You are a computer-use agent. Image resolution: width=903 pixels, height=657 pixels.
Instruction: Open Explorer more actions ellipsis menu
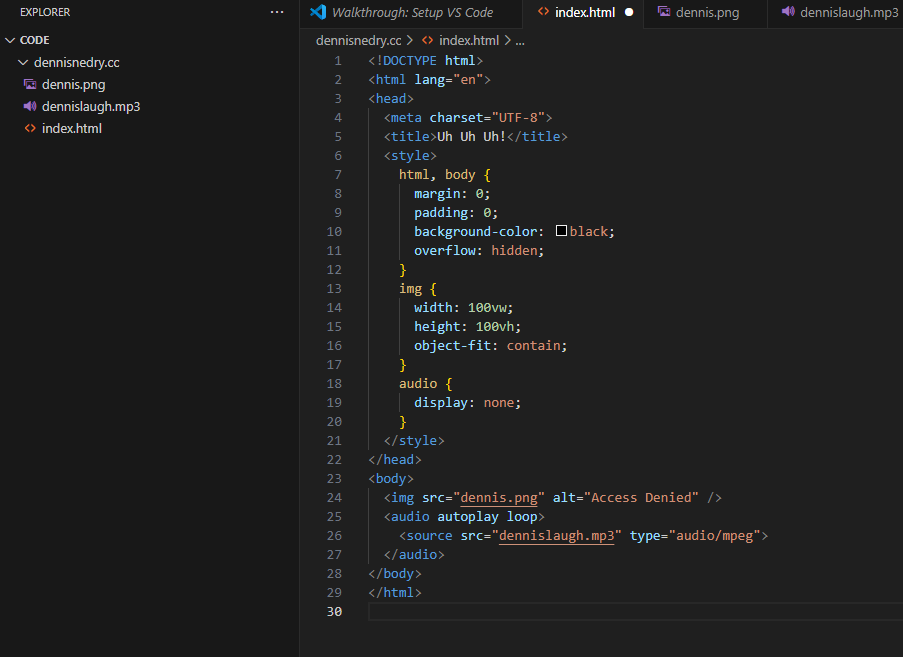[x=277, y=12]
